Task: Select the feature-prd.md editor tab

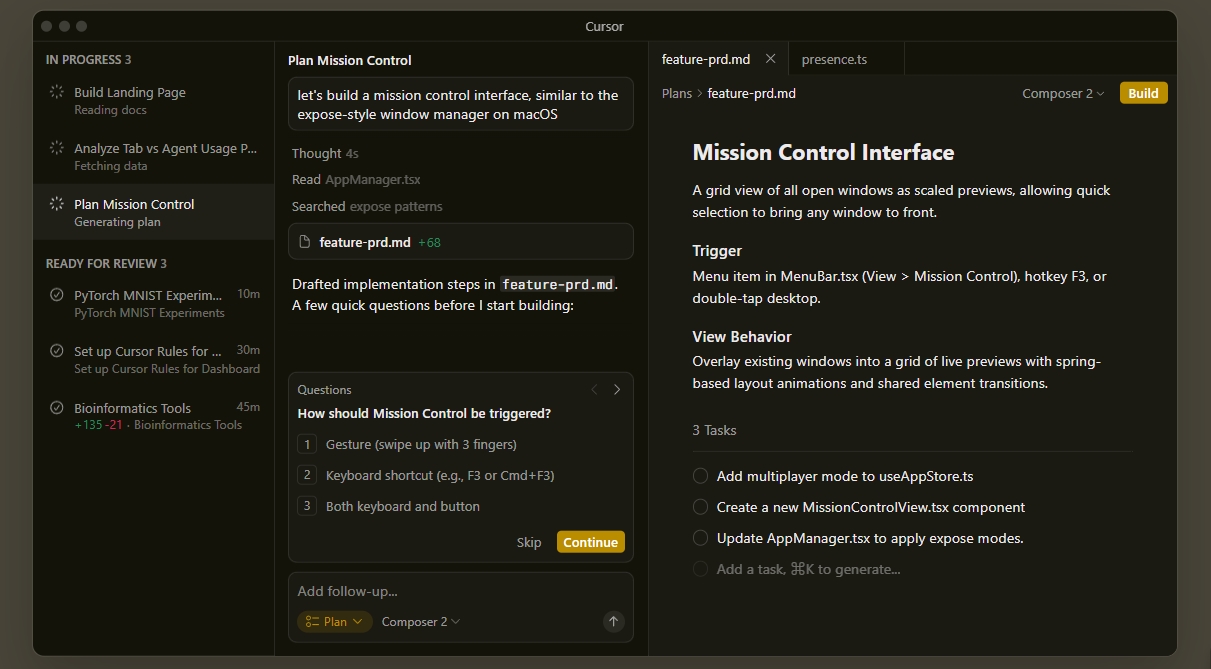Action: pos(705,58)
